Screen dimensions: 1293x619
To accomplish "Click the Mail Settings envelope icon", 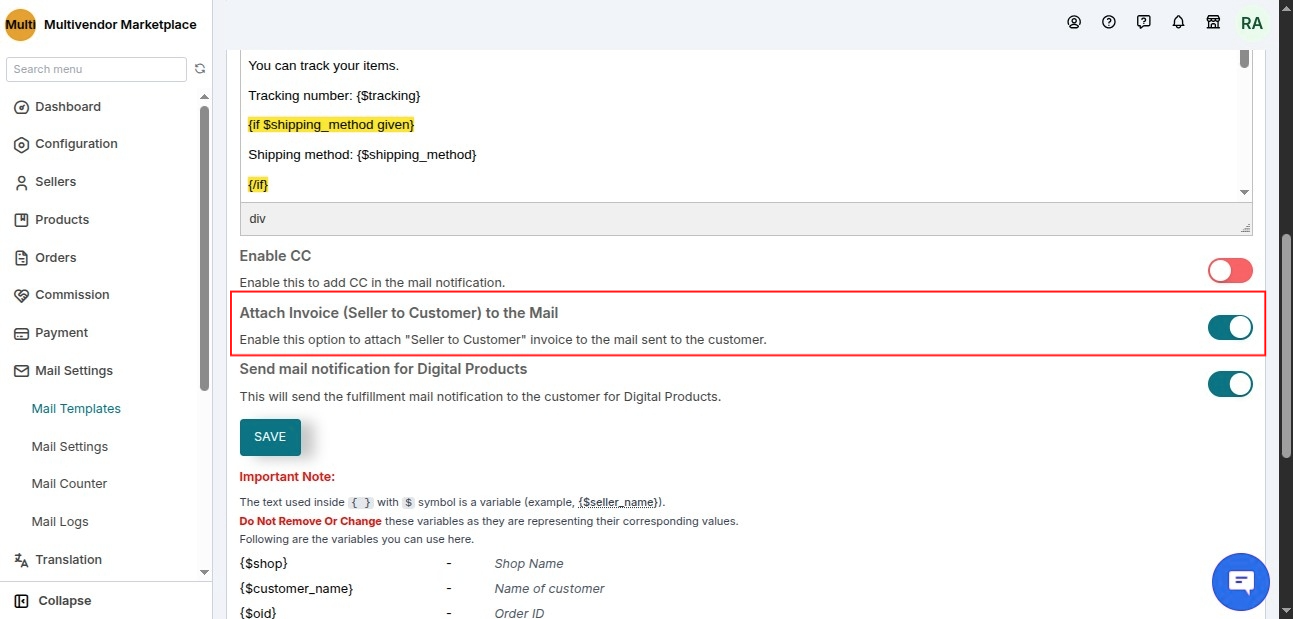I will [21, 371].
